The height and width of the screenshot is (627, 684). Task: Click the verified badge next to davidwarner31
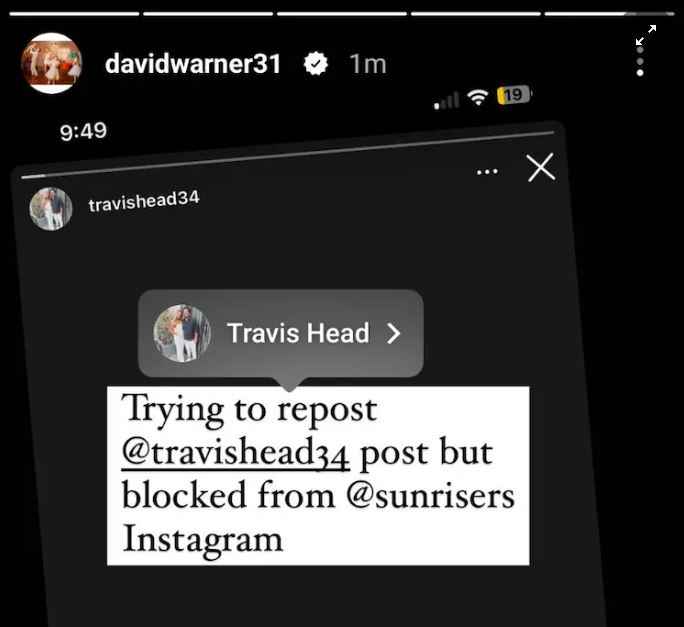(315, 64)
